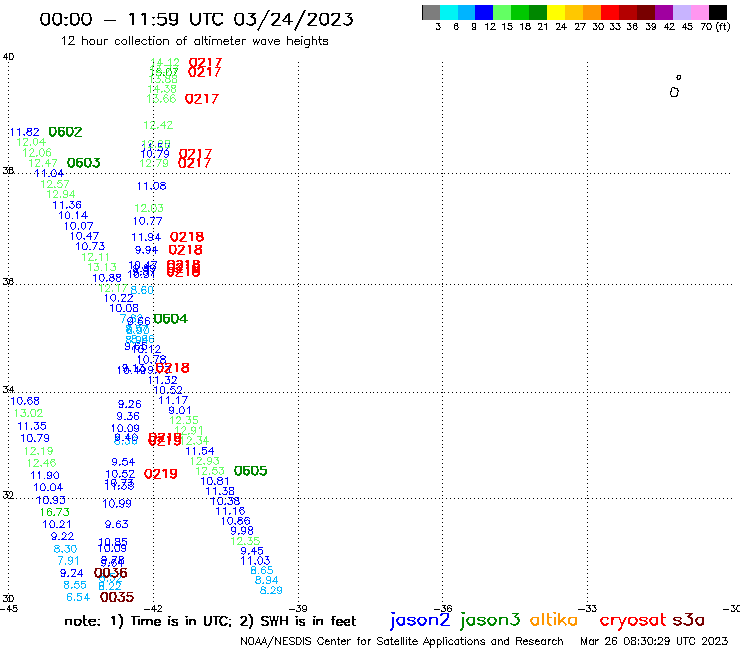This screenshot has height=650, width=740.
Task: Click the black legend swatch
Action: (x=717, y=12)
